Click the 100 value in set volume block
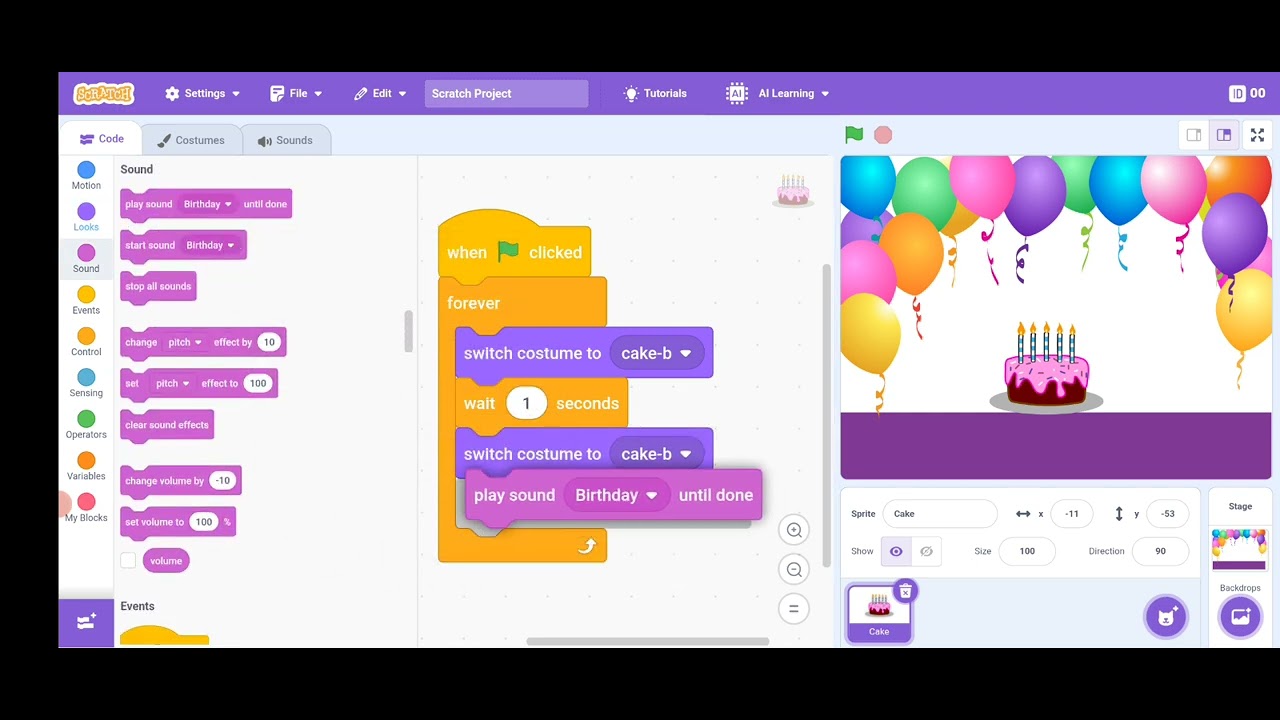 coord(204,522)
